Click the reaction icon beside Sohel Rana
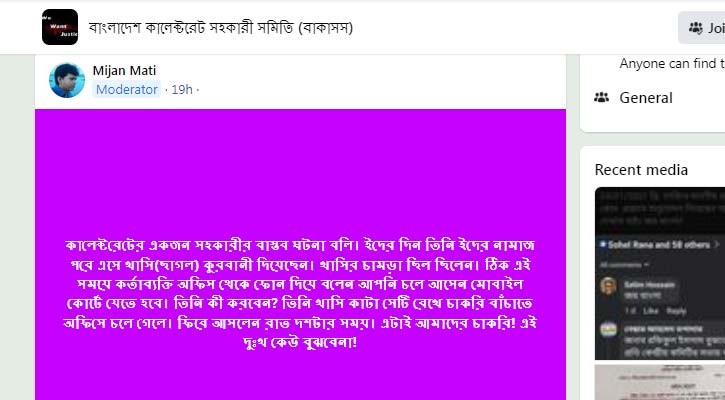Viewport: 725px width, 400px height. coord(603,244)
